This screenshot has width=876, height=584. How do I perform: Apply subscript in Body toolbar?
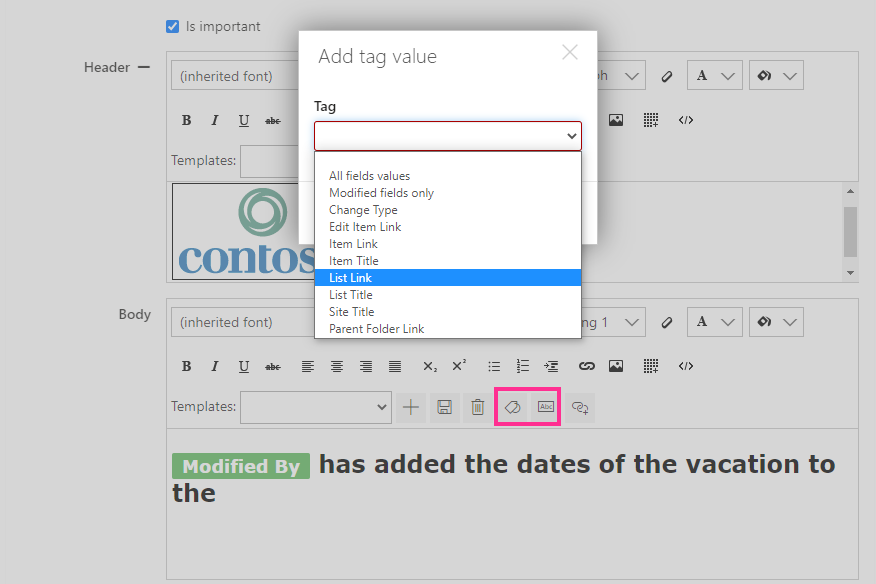pos(430,366)
